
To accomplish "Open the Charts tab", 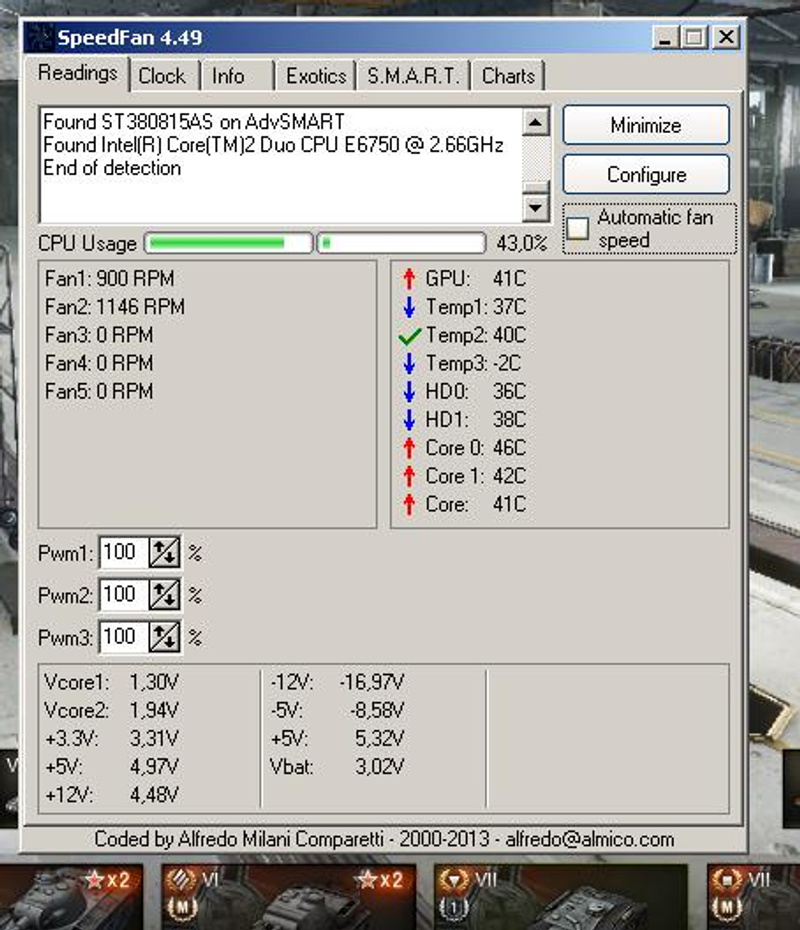I will [x=508, y=76].
